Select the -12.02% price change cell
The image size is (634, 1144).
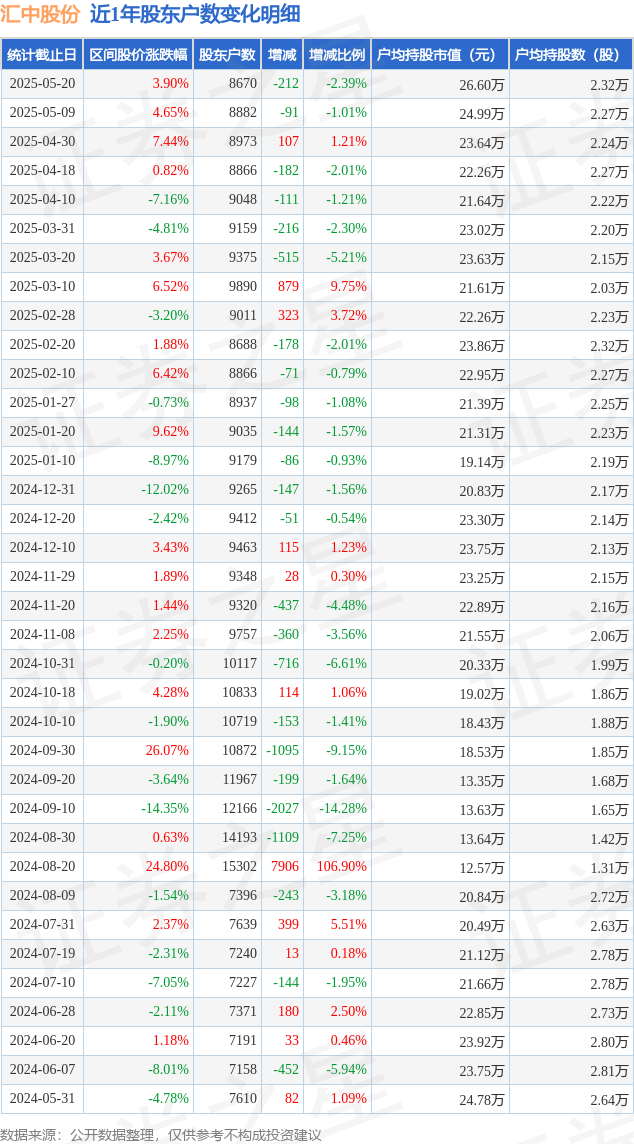(165, 490)
